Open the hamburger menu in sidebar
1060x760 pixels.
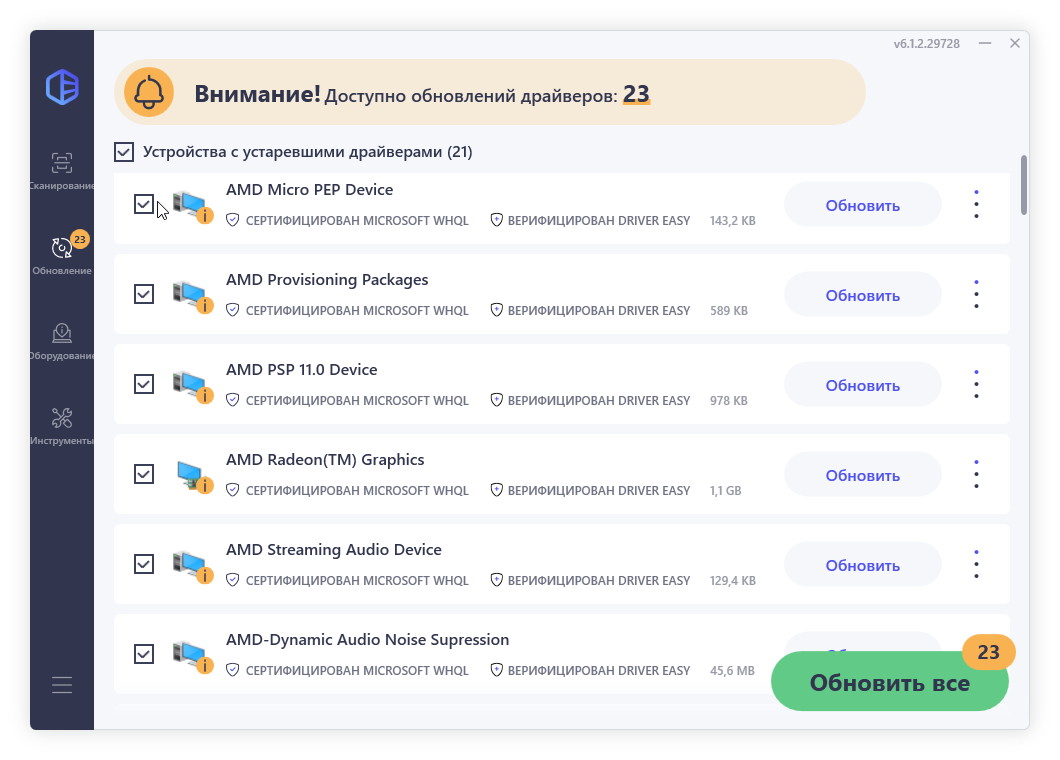point(62,685)
